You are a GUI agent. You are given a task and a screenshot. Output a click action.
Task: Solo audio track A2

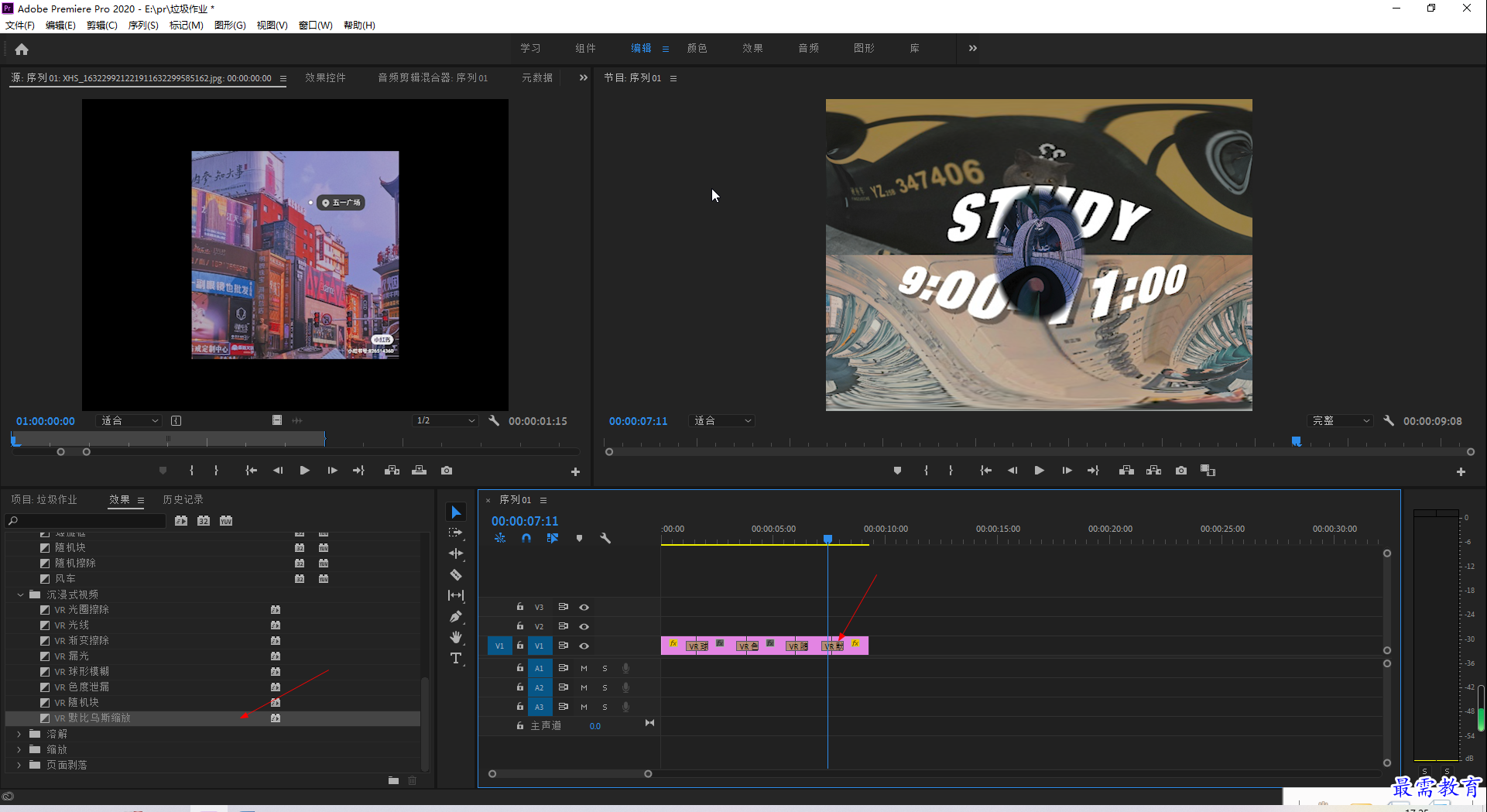coord(605,687)
